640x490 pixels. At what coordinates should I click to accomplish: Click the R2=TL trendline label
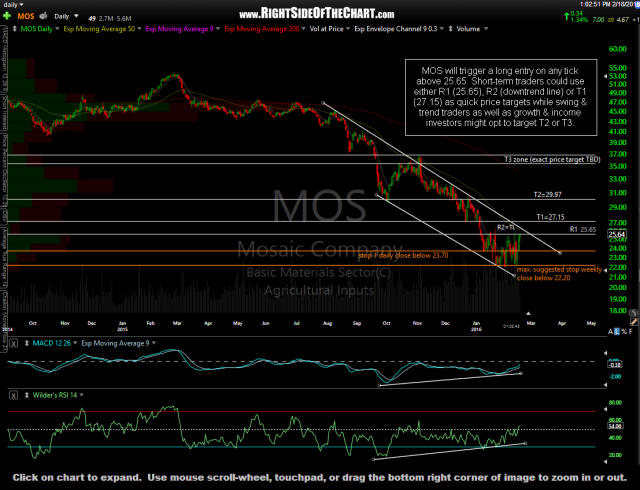coord(506,227)
